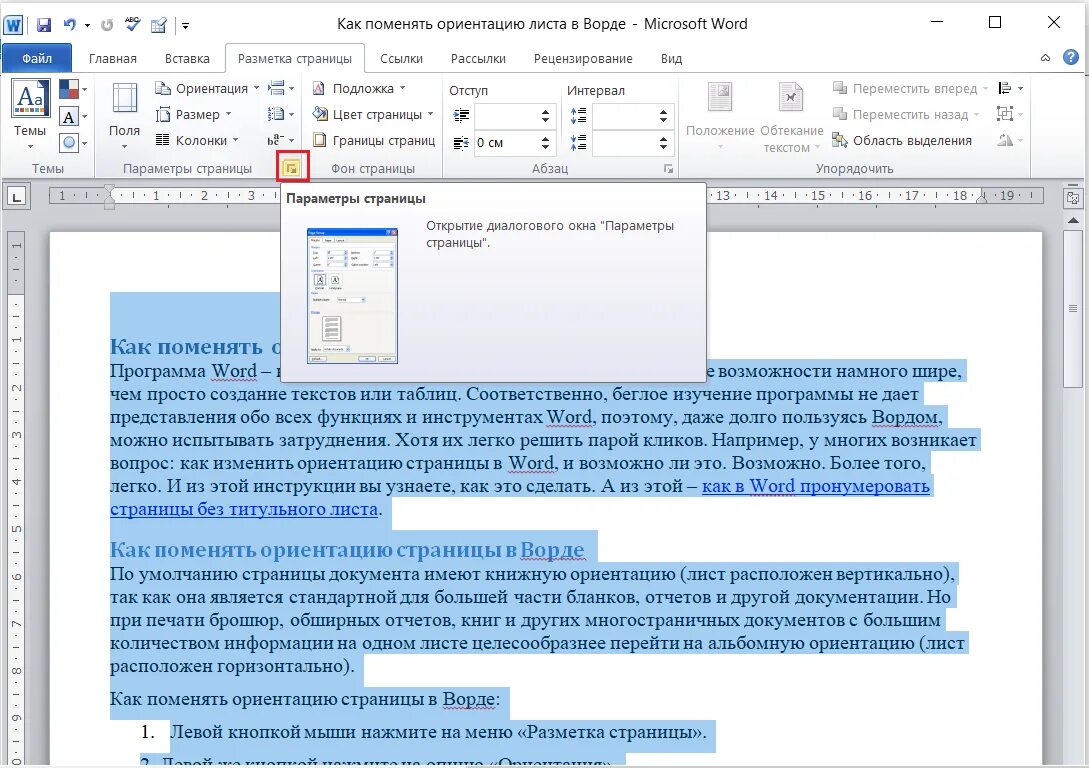Undo the last action

tap(69, 25)
